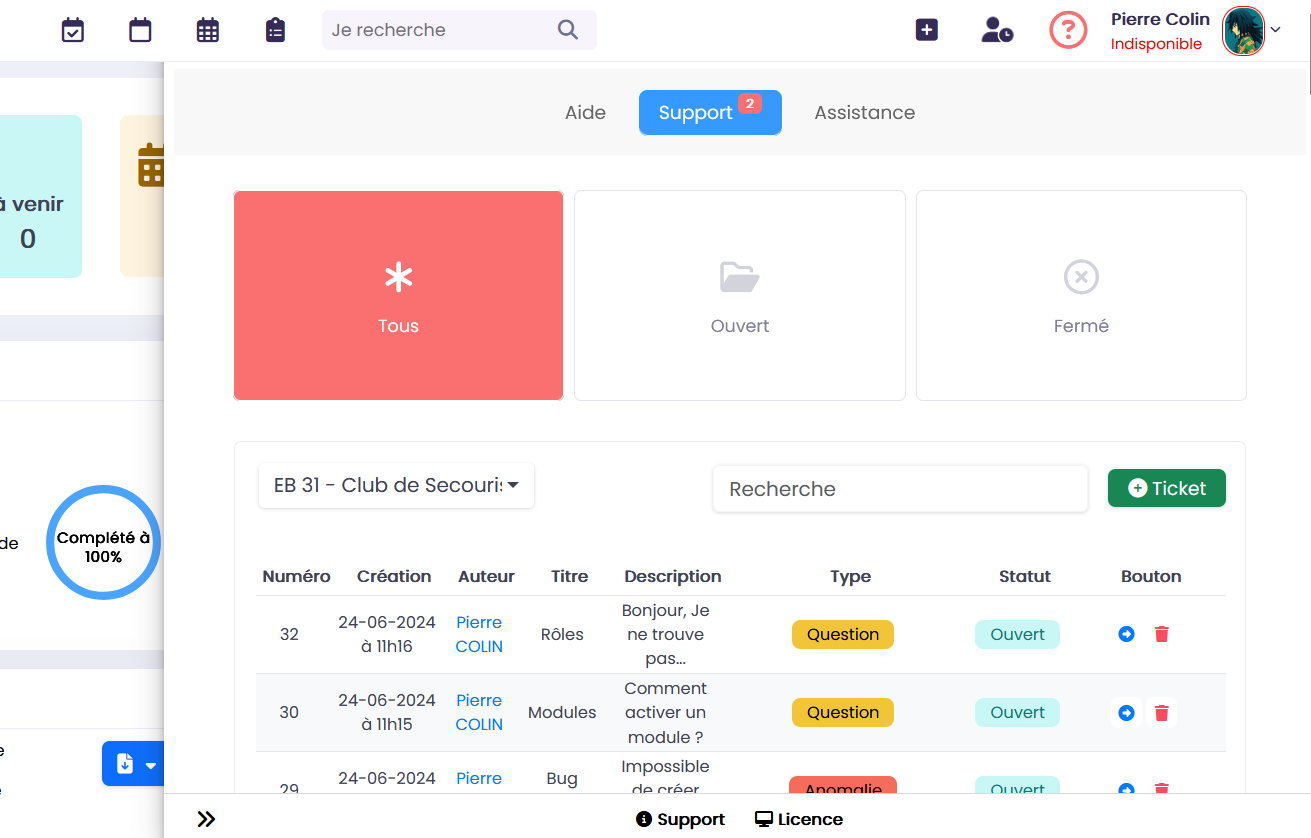Click the Recherche ticket search field

pyautogui.click(x=899, y=489)
